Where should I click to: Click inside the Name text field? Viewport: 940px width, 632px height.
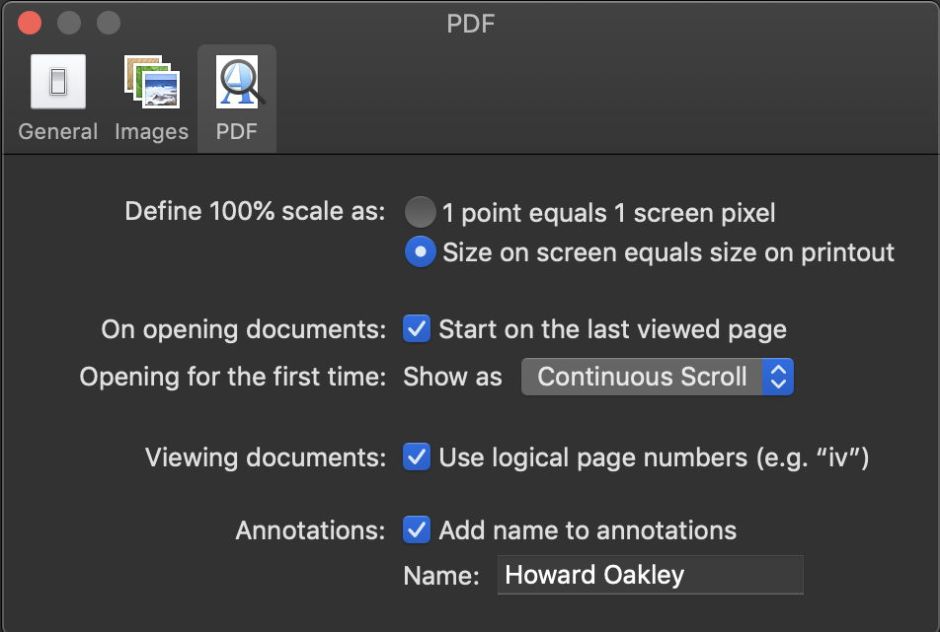pyautogui.click(x=650, y=575)
